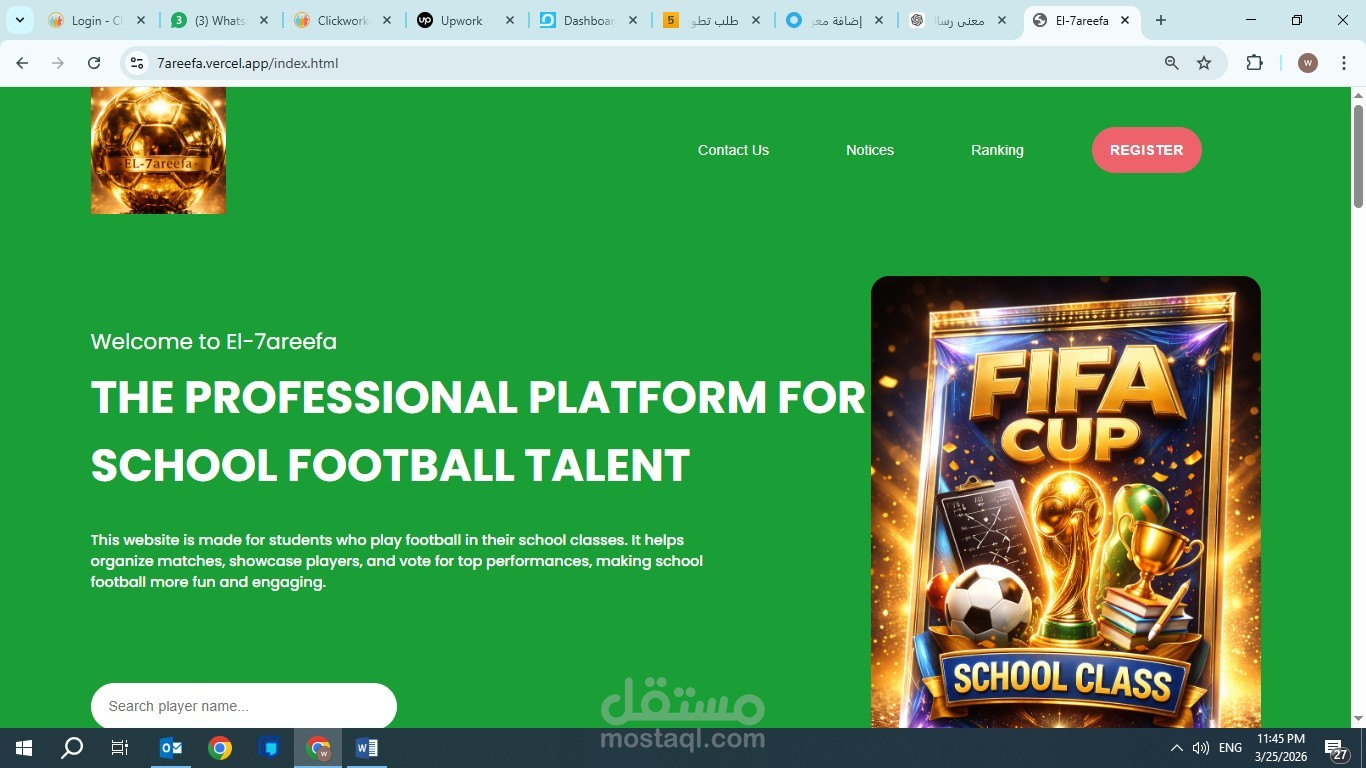Go back to the previous page

22,63
